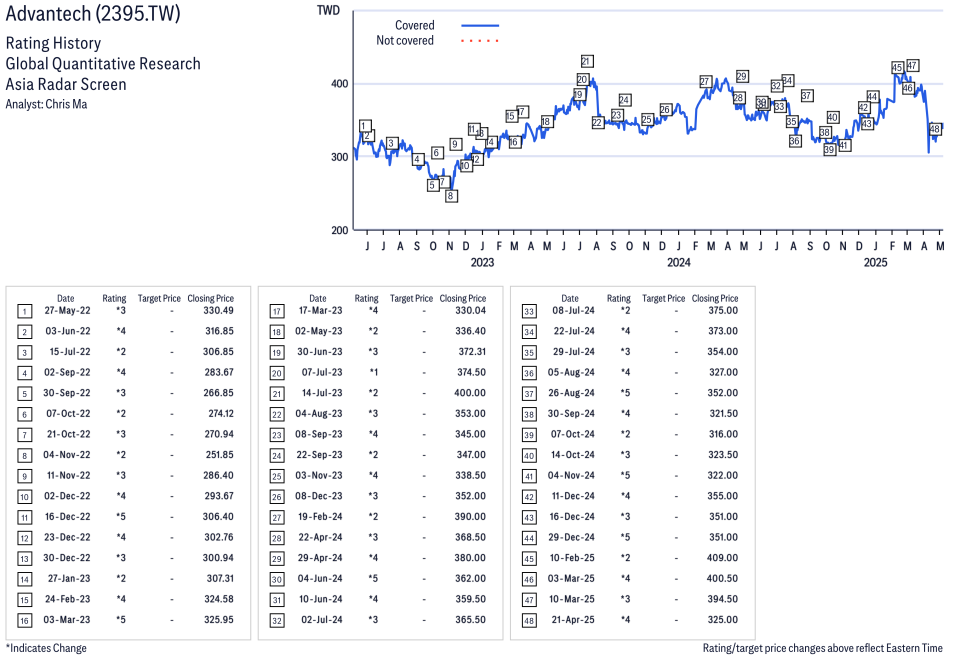Click the closing price 330.49
The image size is (954, 655).
tap(218, 311)
